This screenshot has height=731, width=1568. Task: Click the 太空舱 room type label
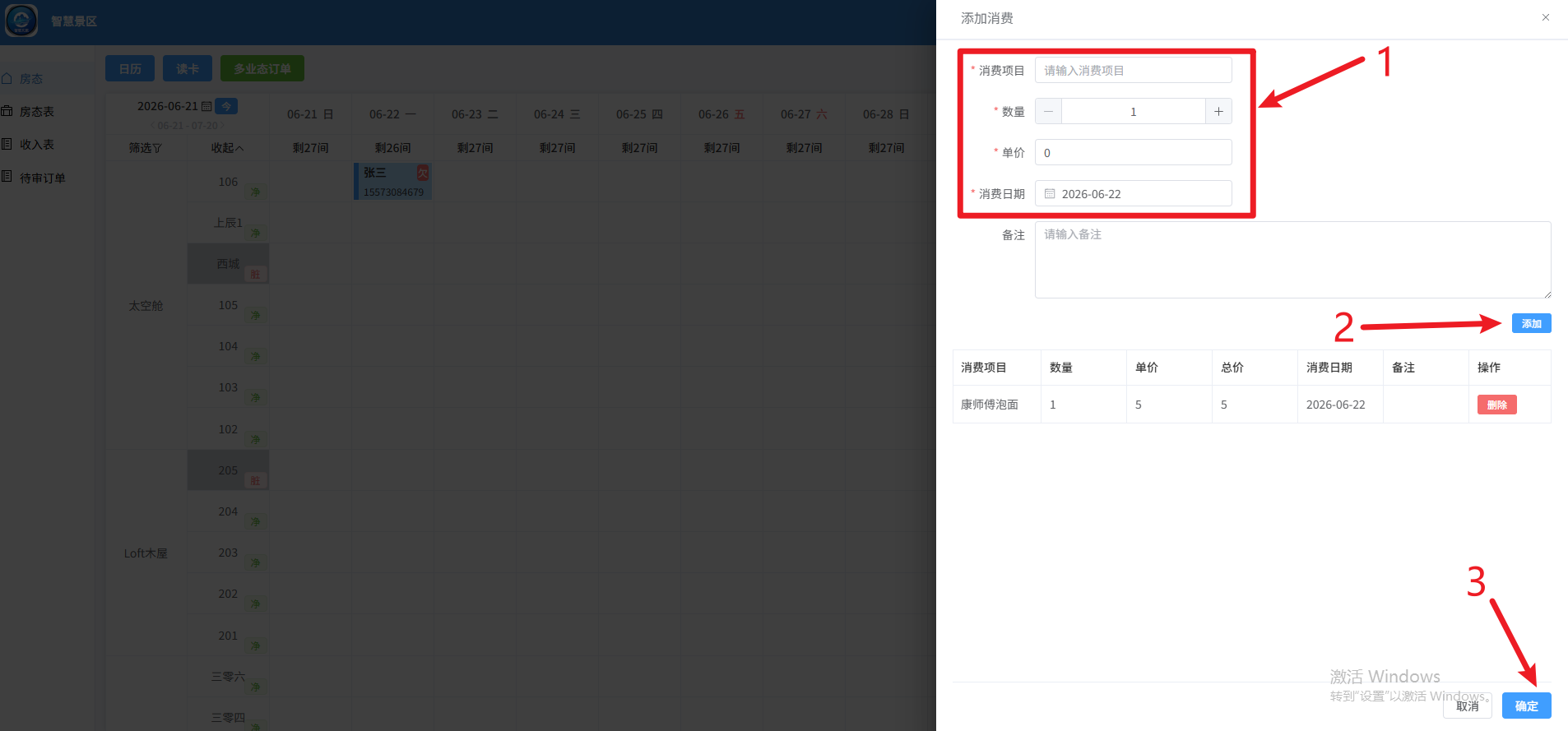point(146,306)
